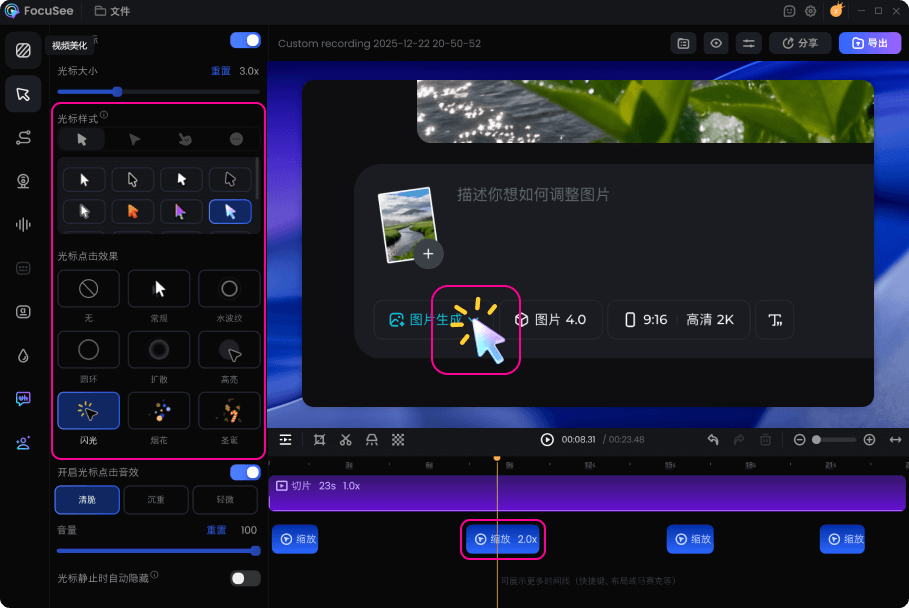Switch to the round dot cursor style tab
The height and width of the screenshot is (608, 909).
(236, 139)
